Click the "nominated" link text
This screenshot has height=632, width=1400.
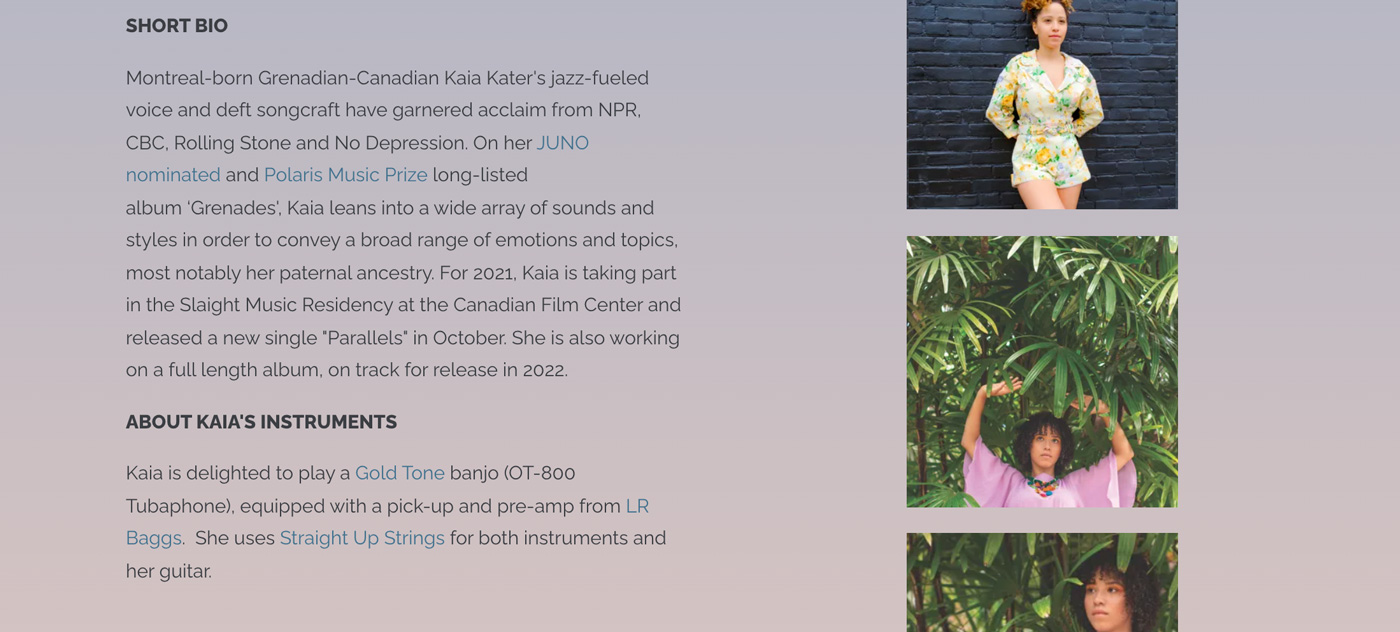pos(173,175)
